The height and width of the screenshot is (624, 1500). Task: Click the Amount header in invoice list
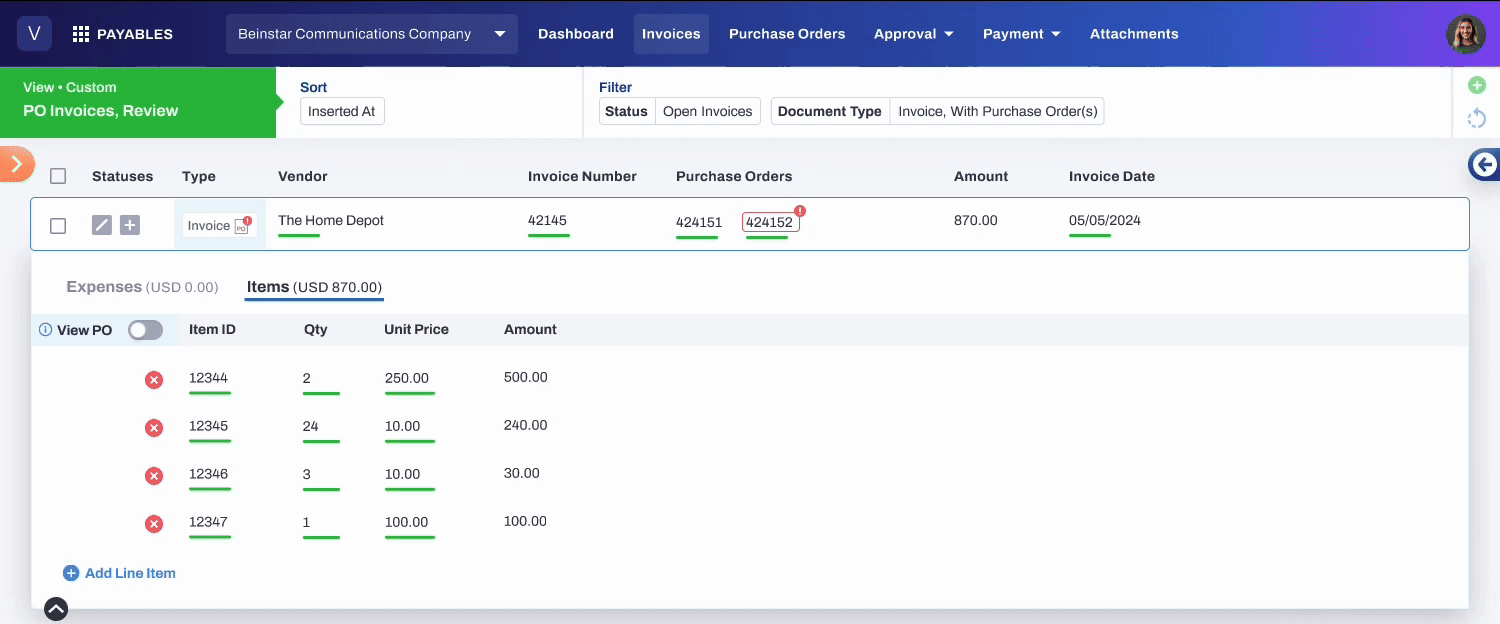(x=981, y=176)
